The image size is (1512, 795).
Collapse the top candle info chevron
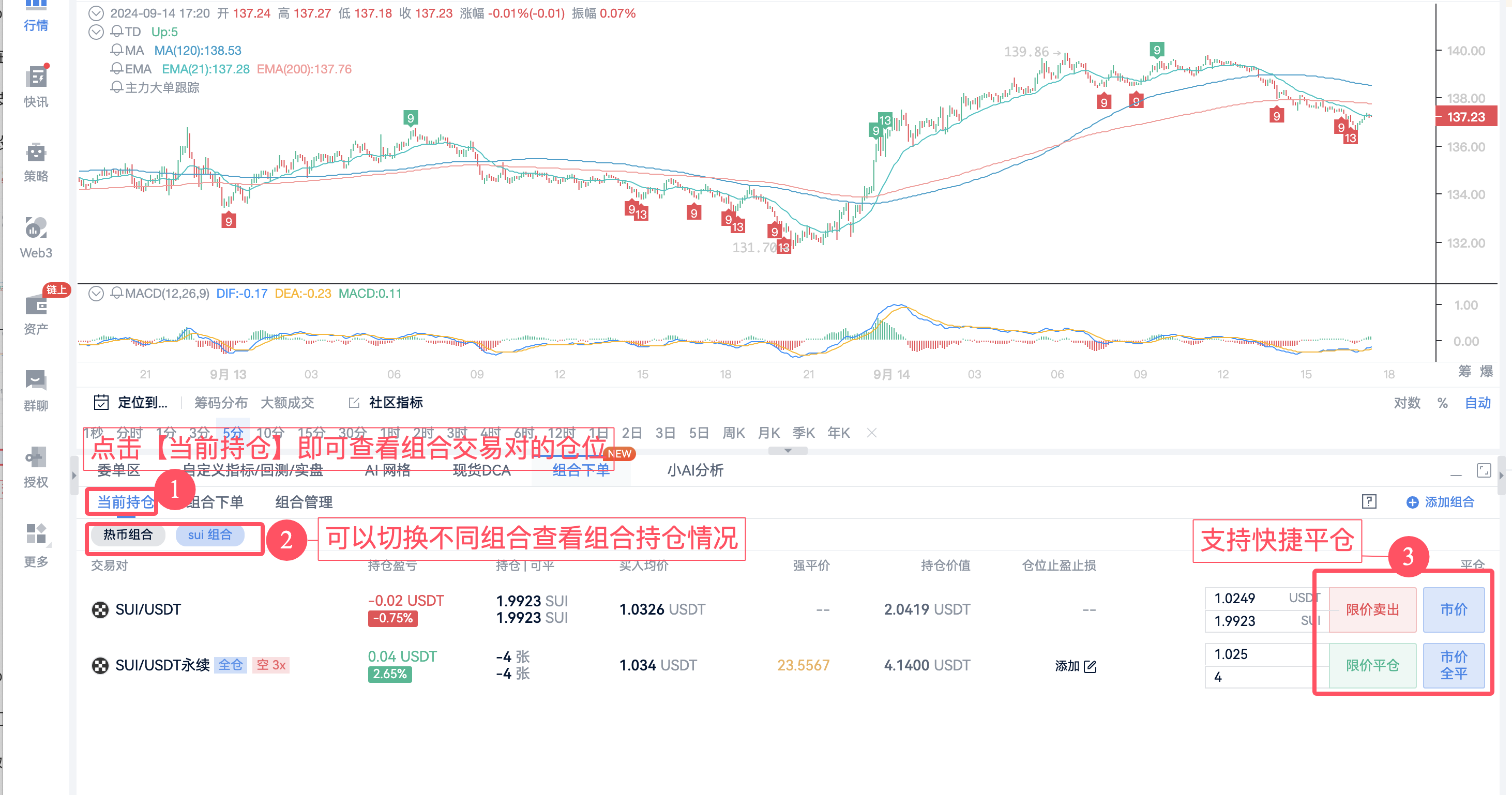point(96,13)
